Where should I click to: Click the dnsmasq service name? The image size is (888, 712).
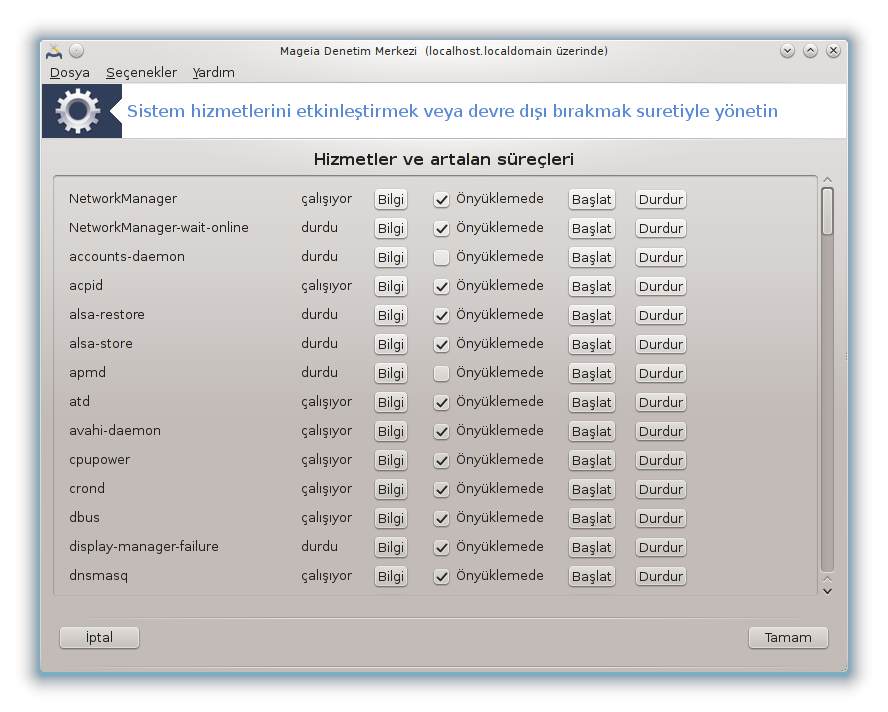99,575
